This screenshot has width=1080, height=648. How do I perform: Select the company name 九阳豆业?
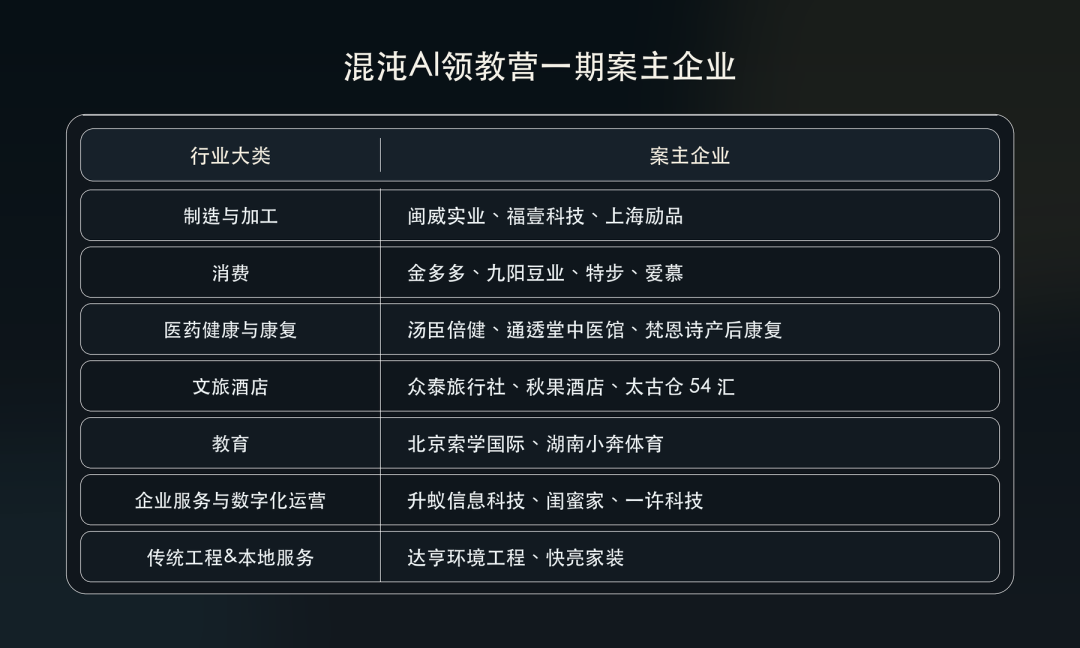(526, 273)
